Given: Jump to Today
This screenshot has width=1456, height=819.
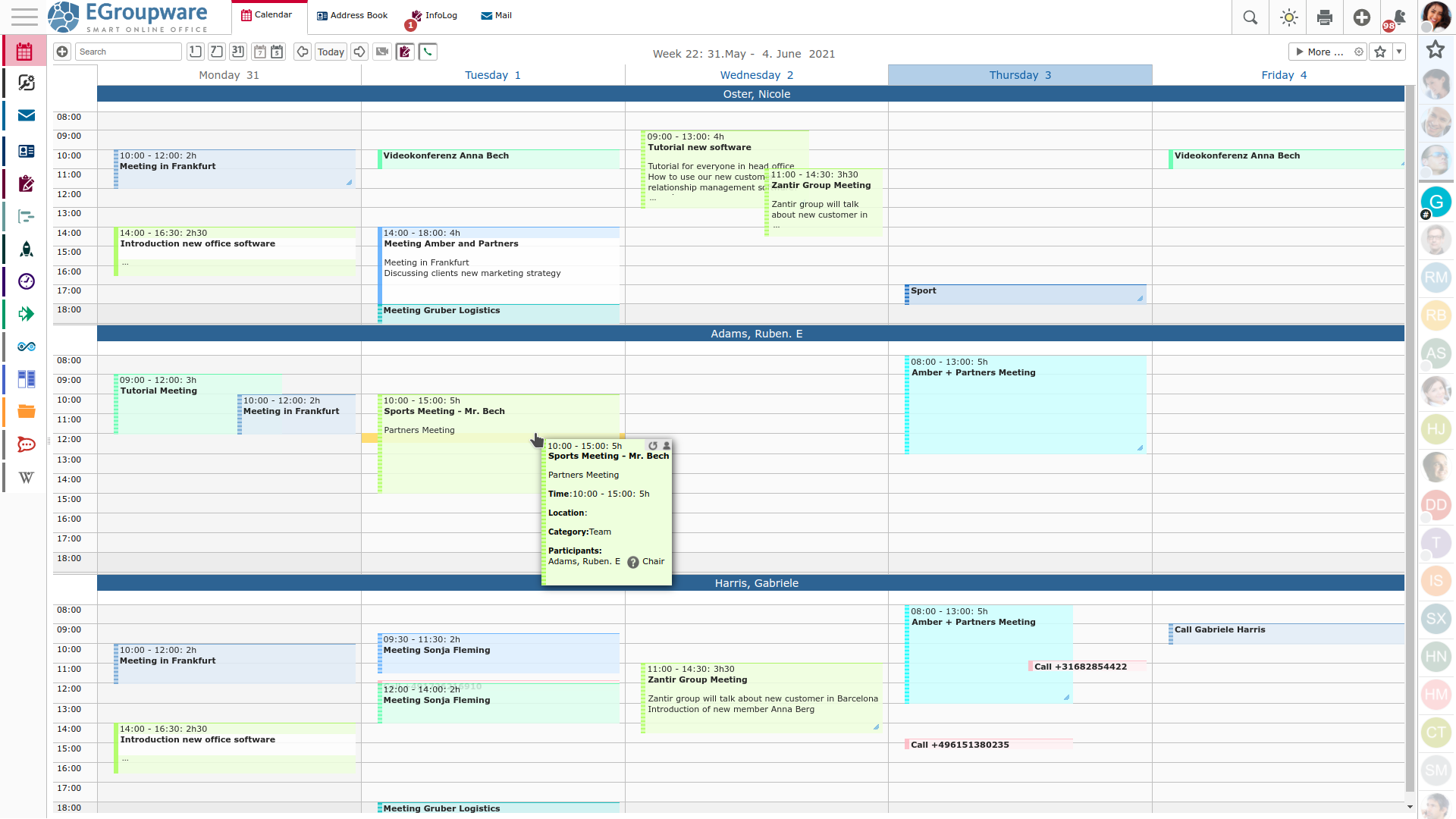Looking at the screenshot, I should click(x=331, y=52).
